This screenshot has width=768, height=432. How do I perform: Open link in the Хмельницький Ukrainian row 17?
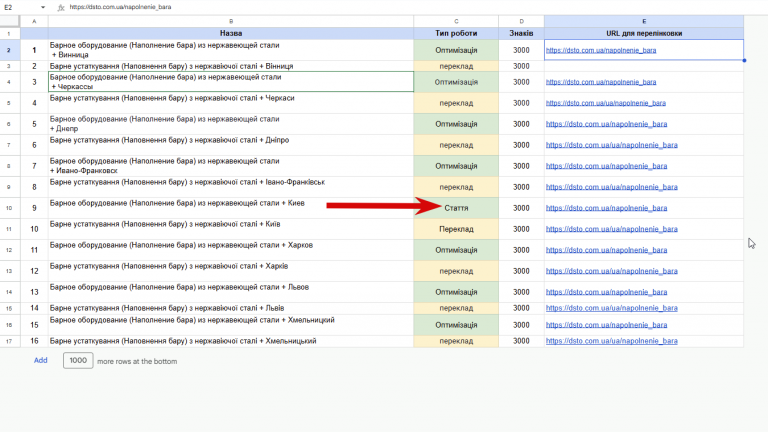pos(612,341)
